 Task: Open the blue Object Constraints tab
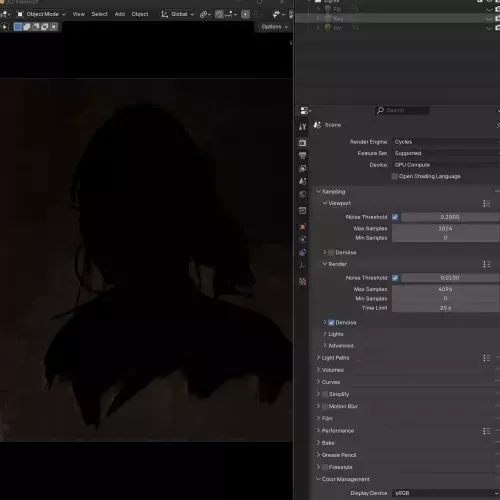click(x=302, y=252)
